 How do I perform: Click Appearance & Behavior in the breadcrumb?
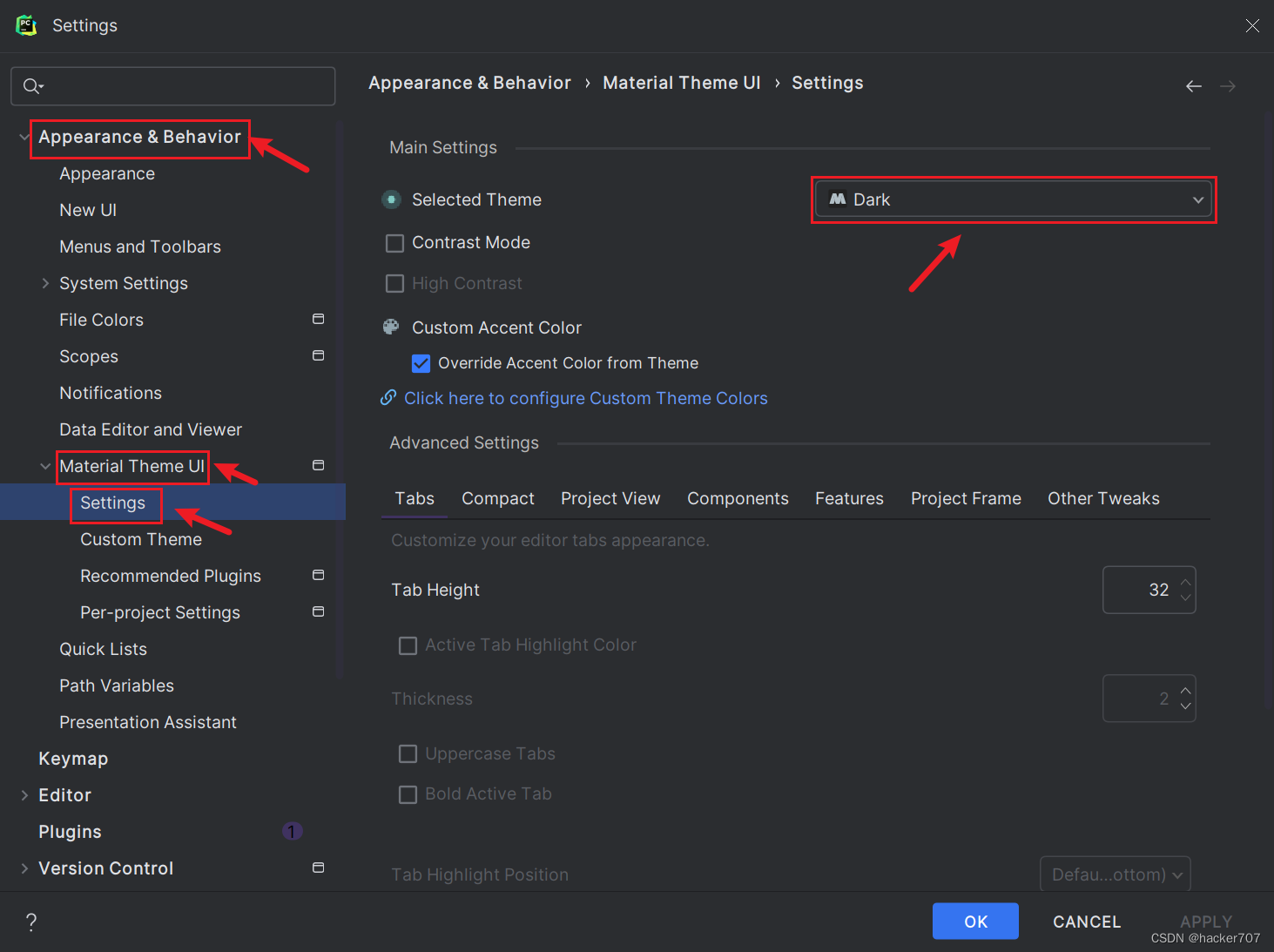(x=469, y=83)
